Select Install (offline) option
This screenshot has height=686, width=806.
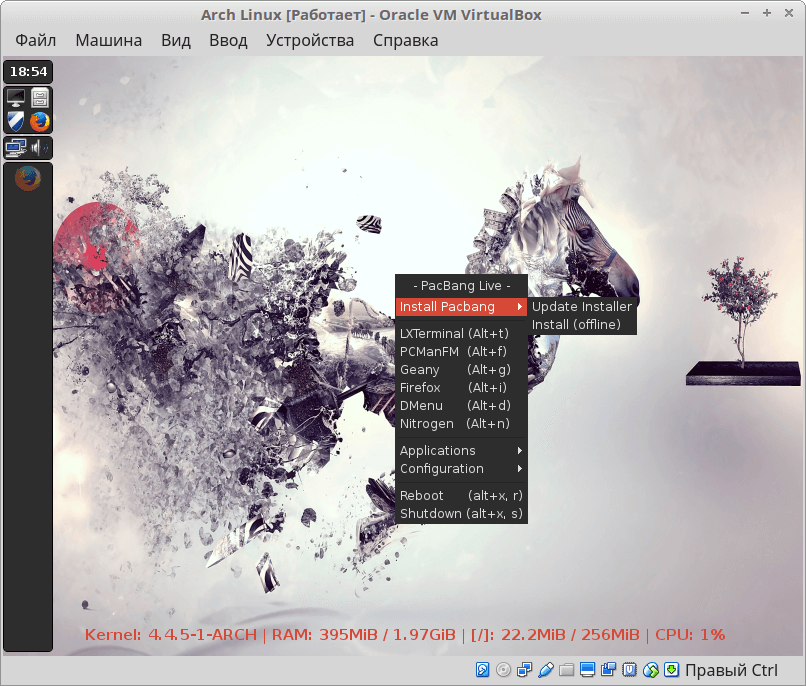coord(576,325)
